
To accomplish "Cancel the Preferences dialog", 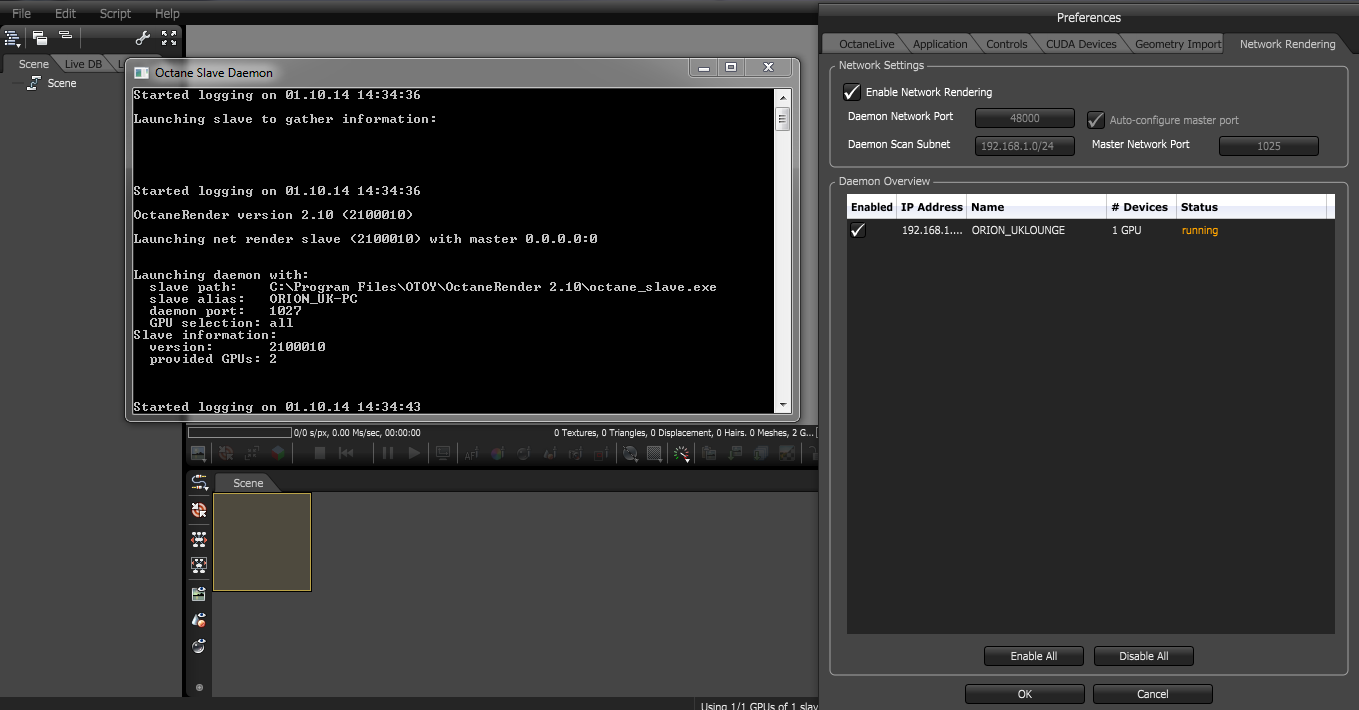I will tap(1152, 694).
